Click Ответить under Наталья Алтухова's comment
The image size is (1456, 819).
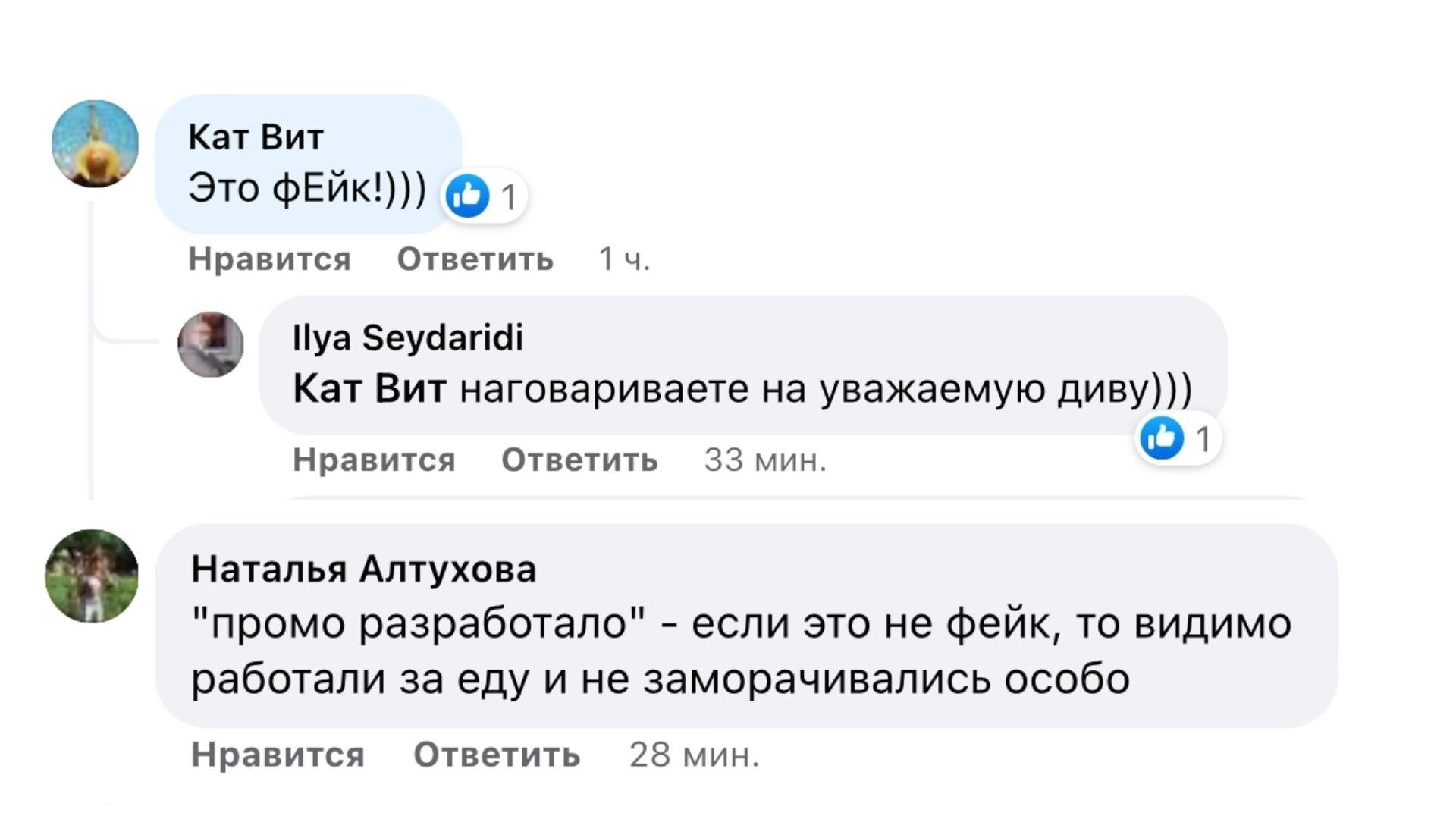(497, 755)
